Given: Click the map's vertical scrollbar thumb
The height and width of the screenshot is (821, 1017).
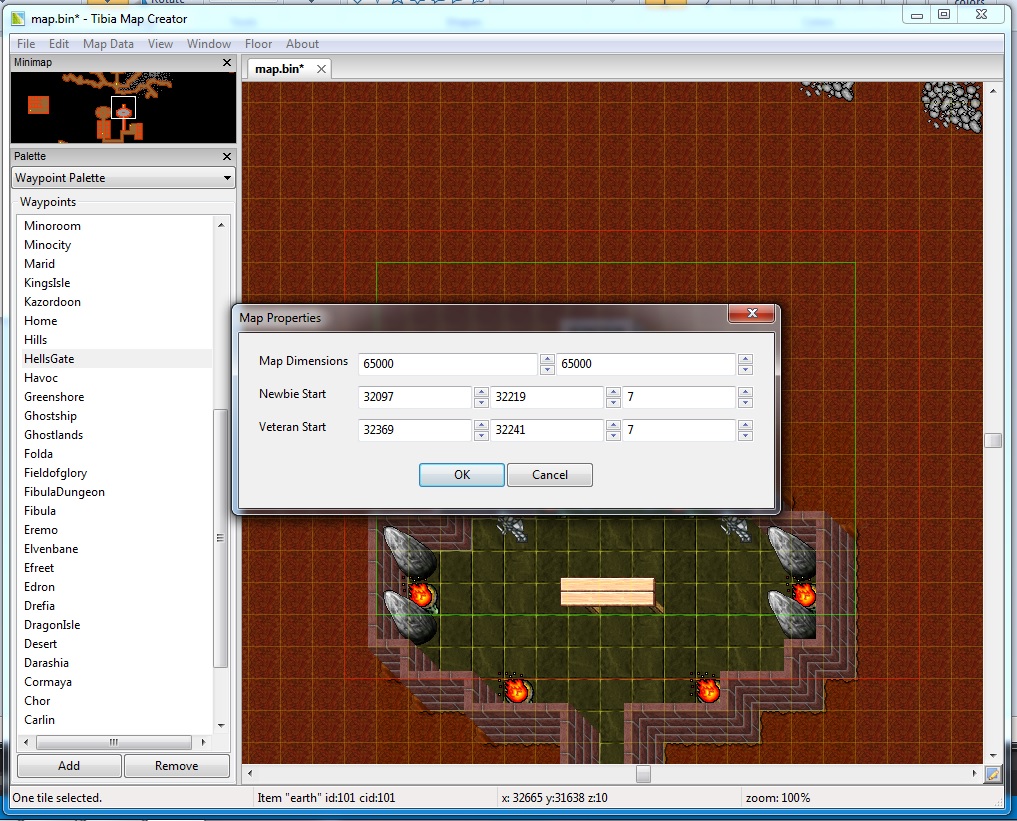Looking at the screenshot, I should (x=992, y=440).
